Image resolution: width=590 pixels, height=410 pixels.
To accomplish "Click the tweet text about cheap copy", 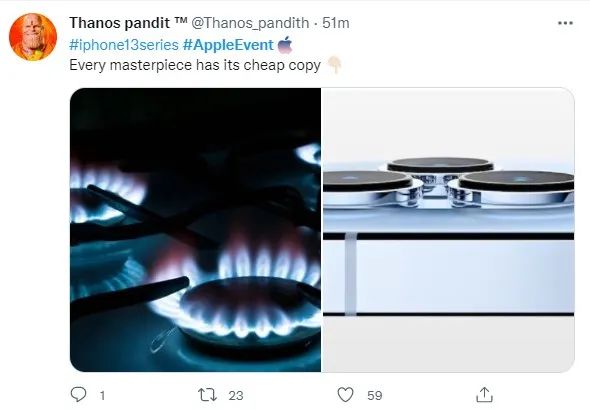I will pyautogui.click(x=195, y=65).
